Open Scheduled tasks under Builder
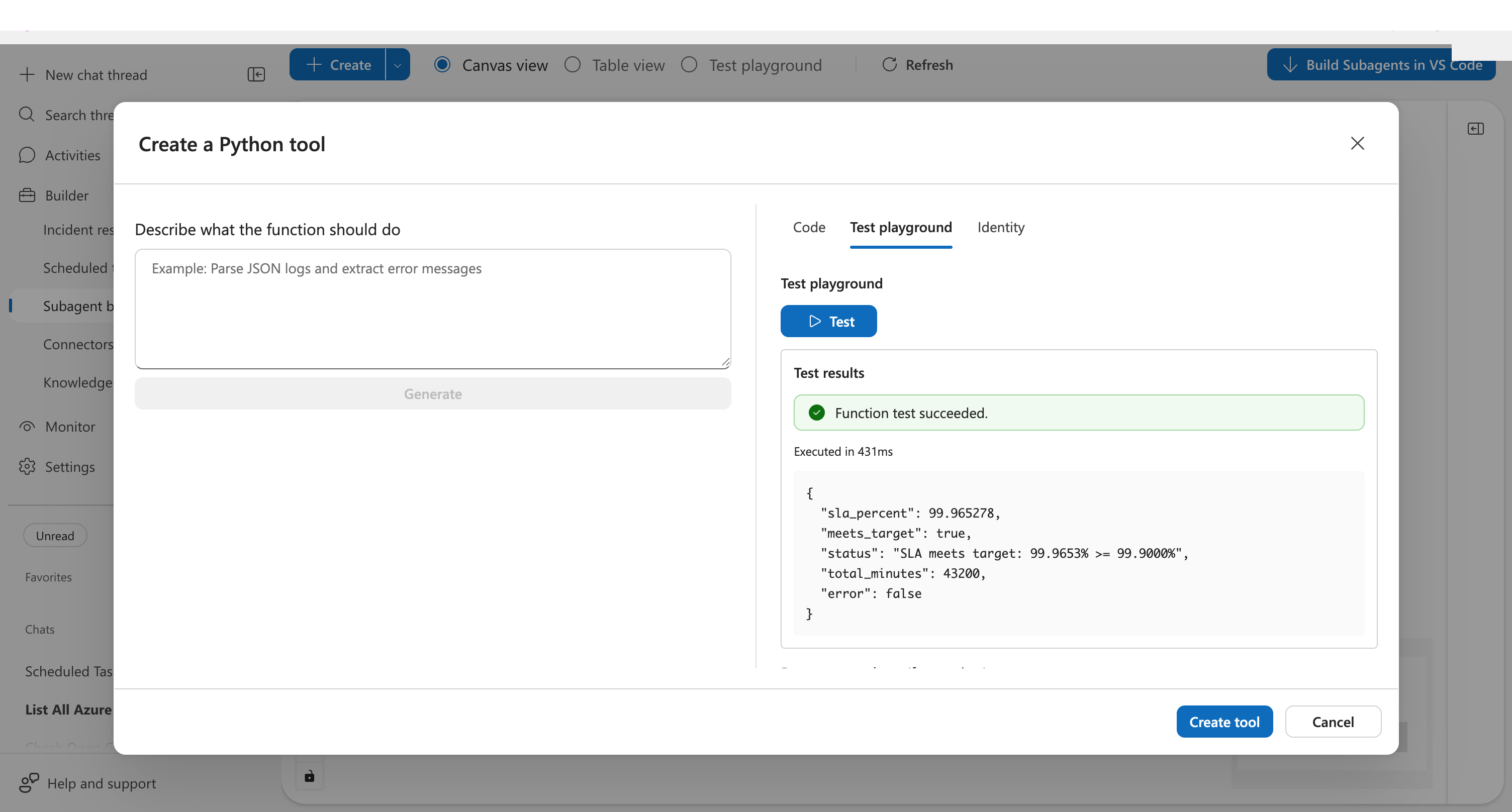 tap(78, 267)
